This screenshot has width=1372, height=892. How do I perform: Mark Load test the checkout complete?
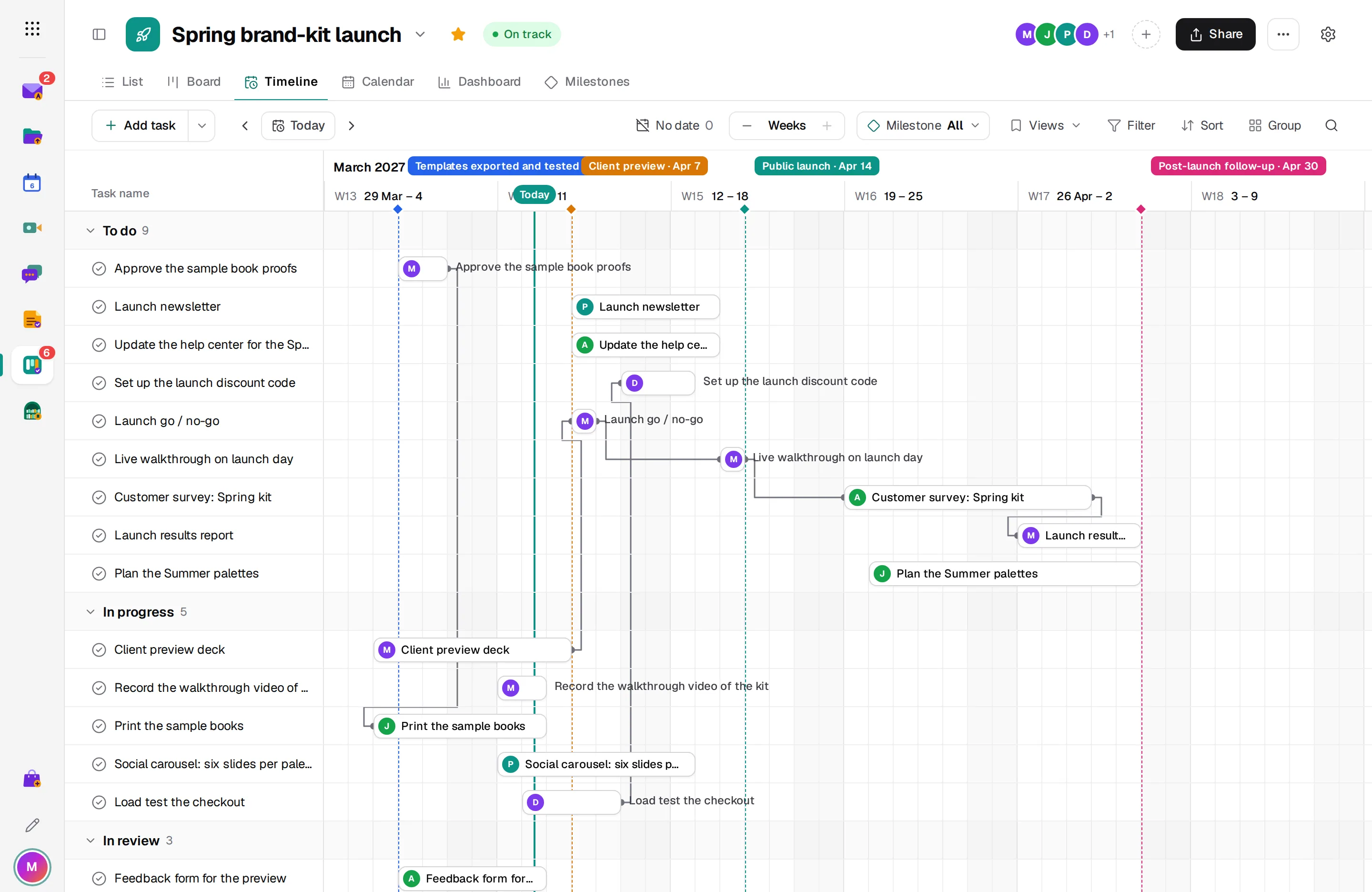tap(99, 801)
